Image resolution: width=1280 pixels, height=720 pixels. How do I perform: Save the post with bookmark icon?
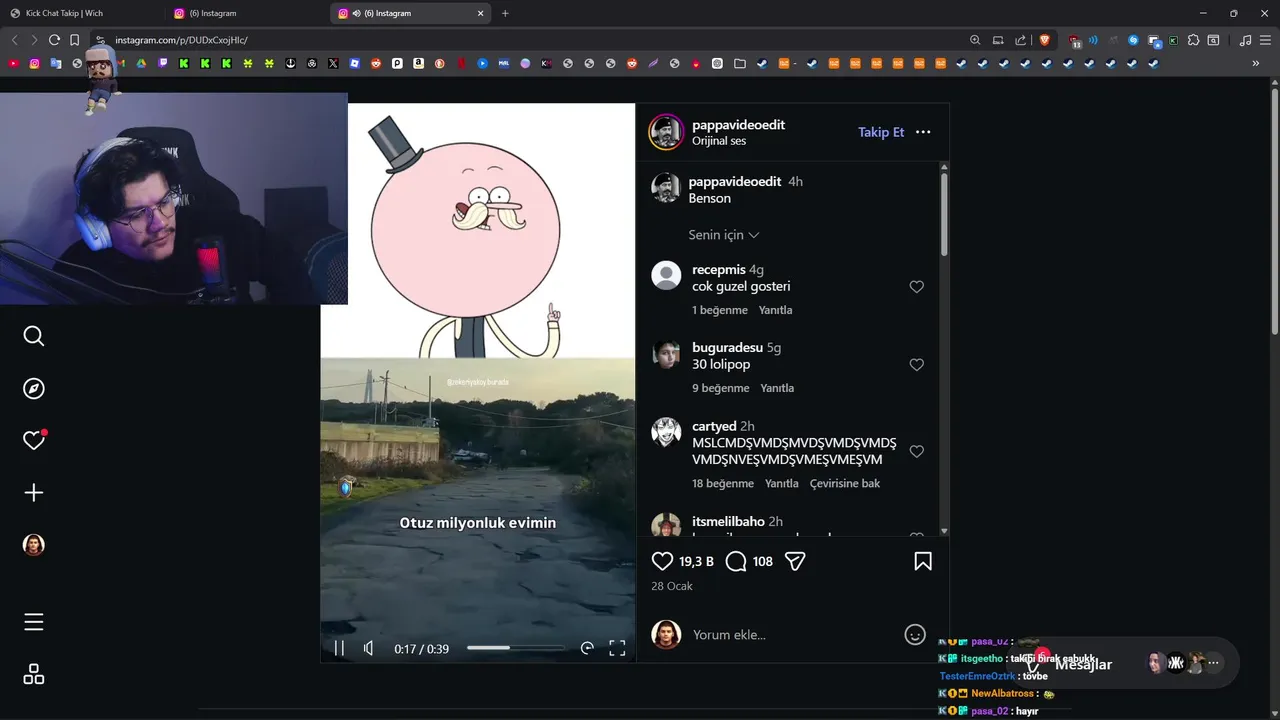click(923, 561)
